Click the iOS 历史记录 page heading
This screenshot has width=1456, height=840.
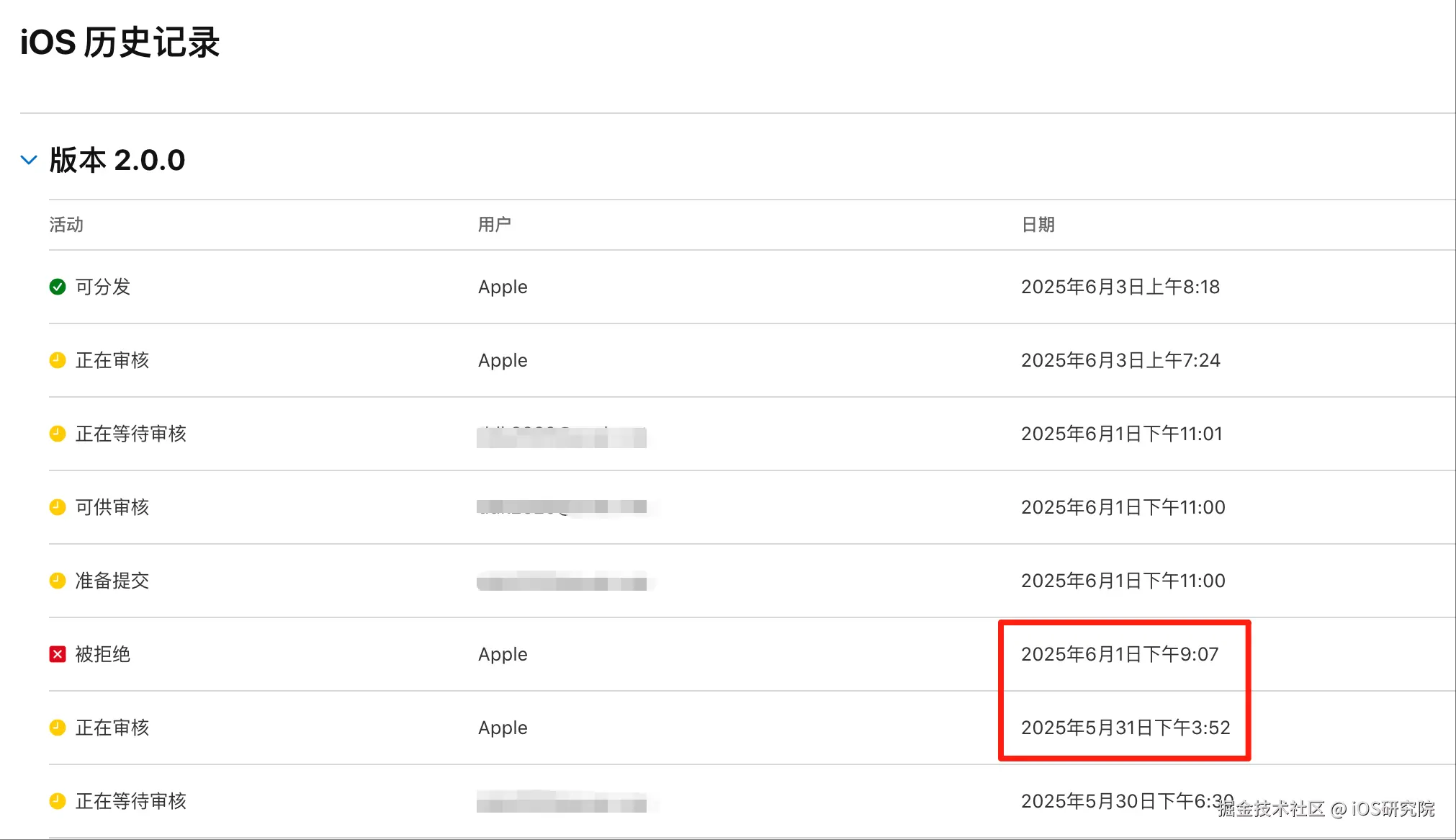(120, 43)
